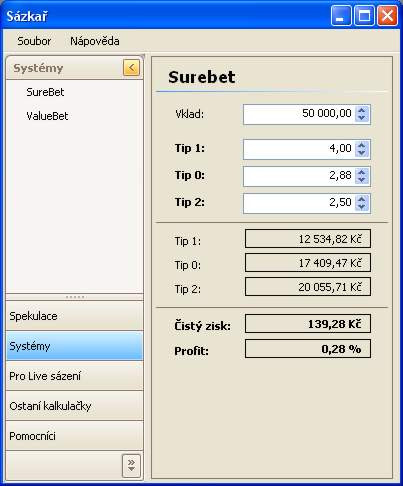Maximize the Sázkař window
The image size is (403, 486).
pos(364,15)
